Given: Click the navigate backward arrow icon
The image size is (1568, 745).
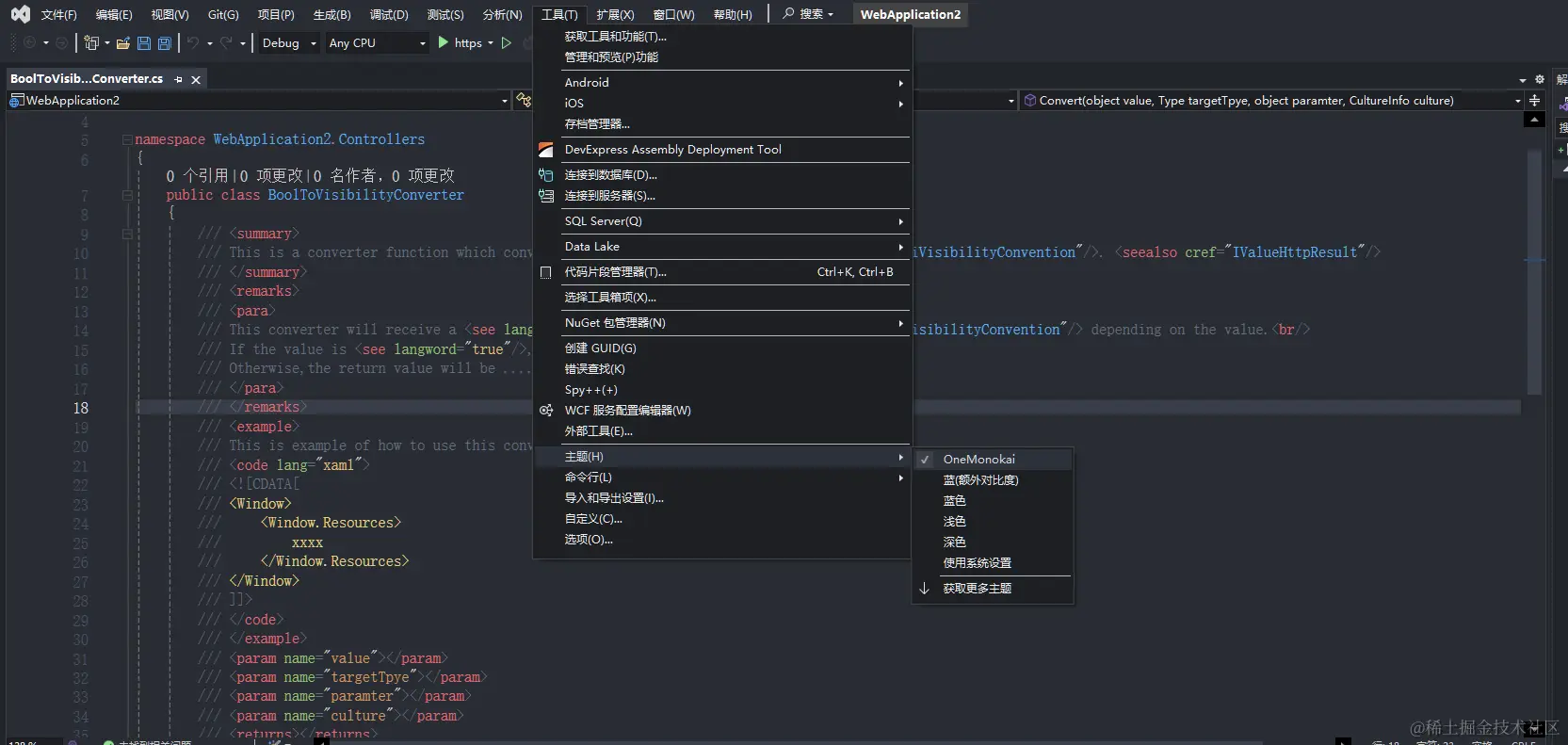Looking at the screenshot, I should [x=29, y=43].
